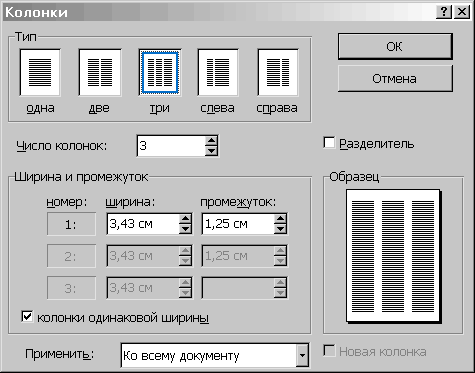Click the column 1 ширина field 3,43 см
This screenshot has height=373, width=475.
click(143, 224)
